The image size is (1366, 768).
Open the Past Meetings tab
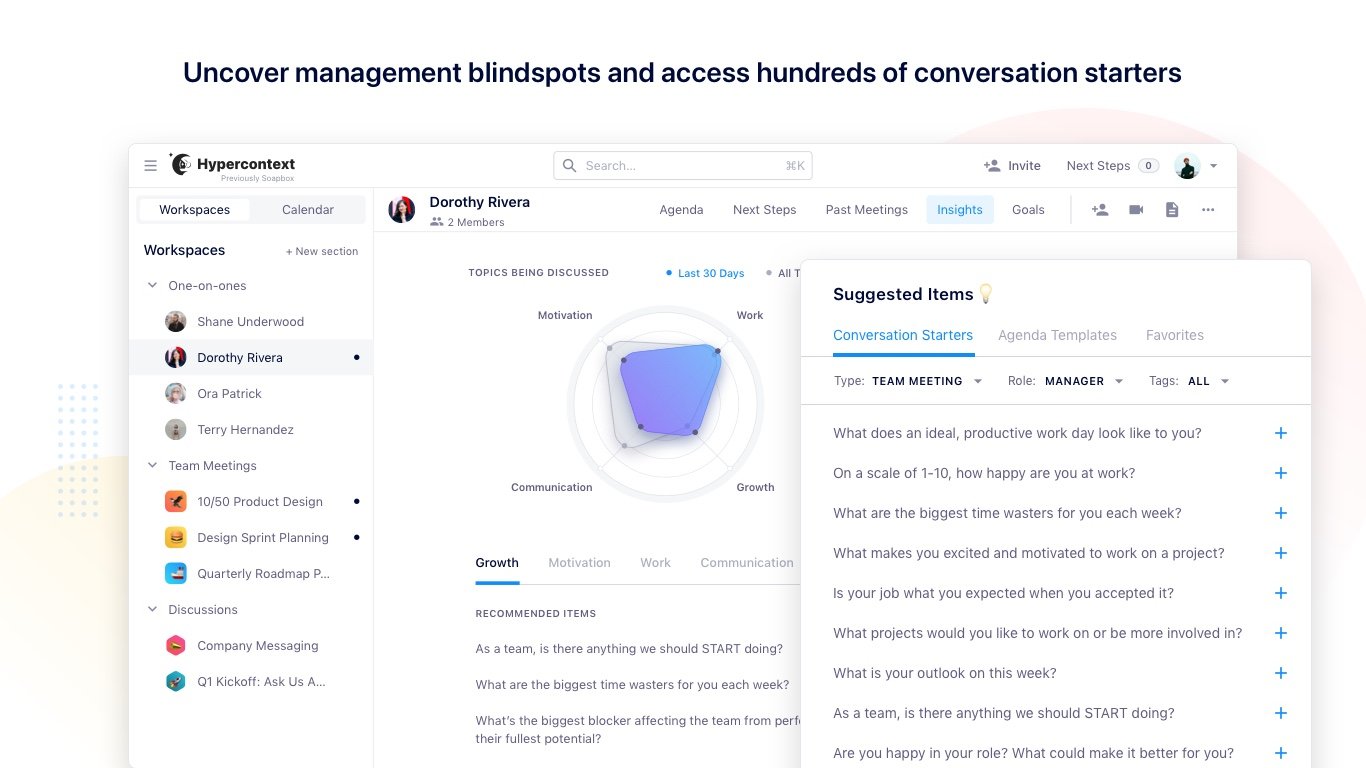tap(867, 210)
